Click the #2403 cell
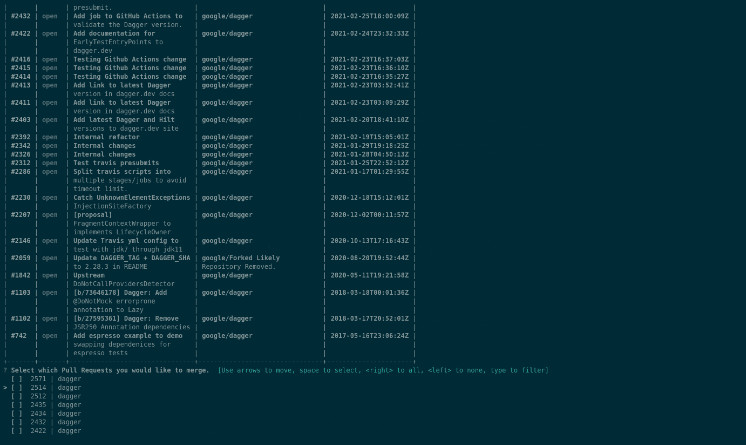Image resolution: width=746 pixels, height=445 pixels. (20, 120)
